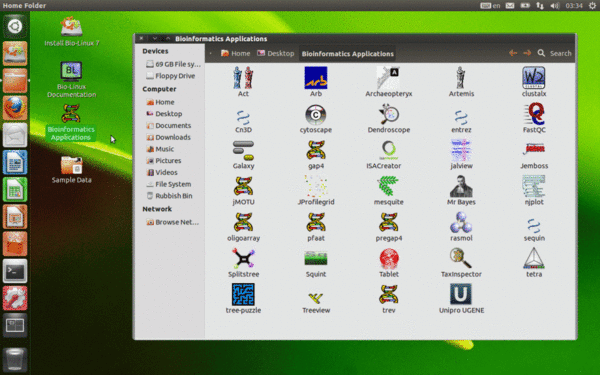Open Downloads in the sidebar
This screenshot has width=600, height=375.
point(168,137)
